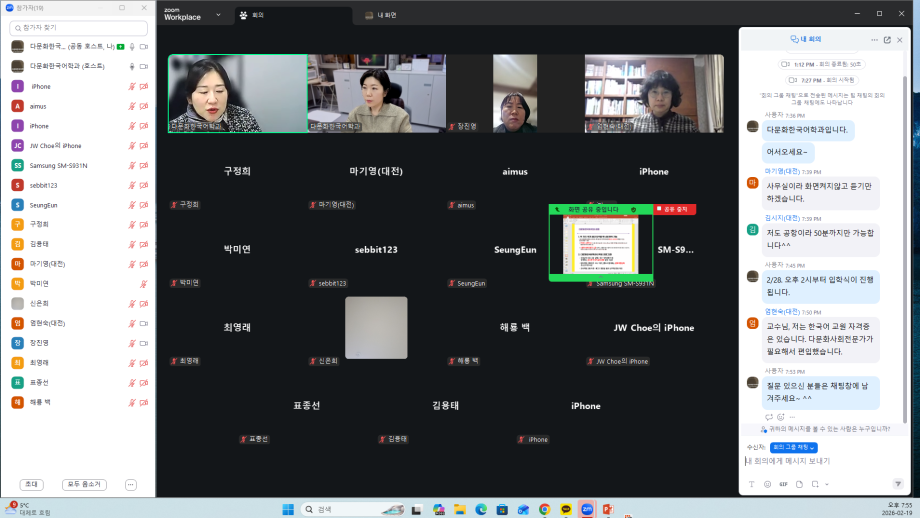This screenshot has height=518, width=920.
Task: Open PowerPoint from the taskbar
Action: pos(608,509)
